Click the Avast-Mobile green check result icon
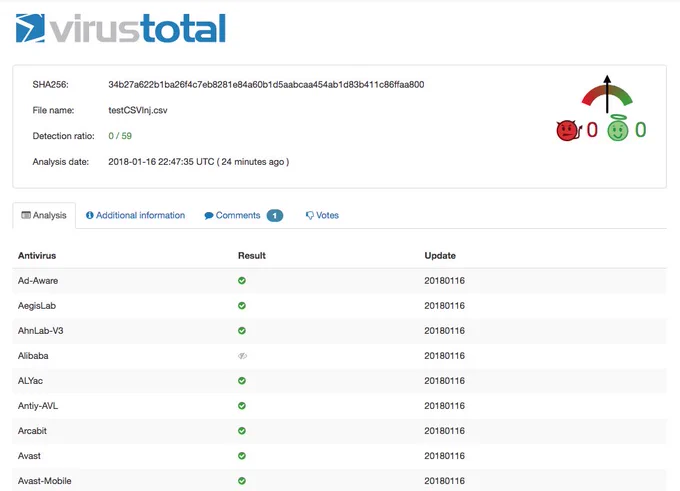 (x=242, y=481)
